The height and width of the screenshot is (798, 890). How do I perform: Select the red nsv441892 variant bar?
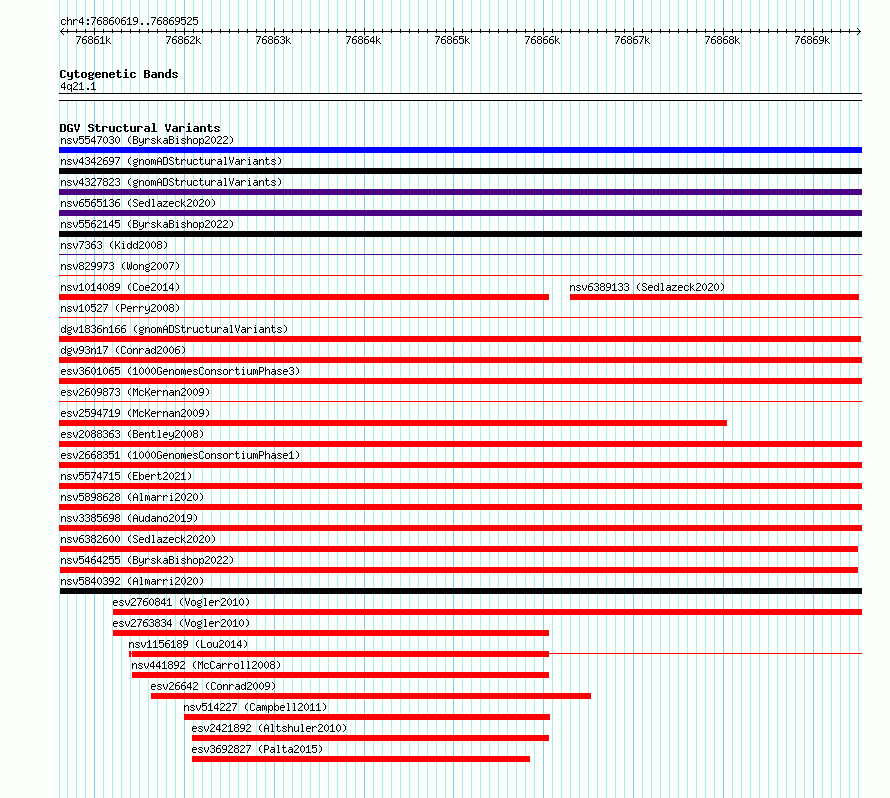click(341, 675)
